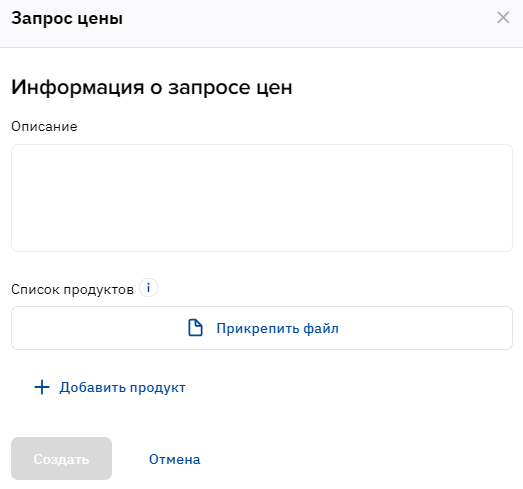Abort the price request via Отмена

(174, 459)
